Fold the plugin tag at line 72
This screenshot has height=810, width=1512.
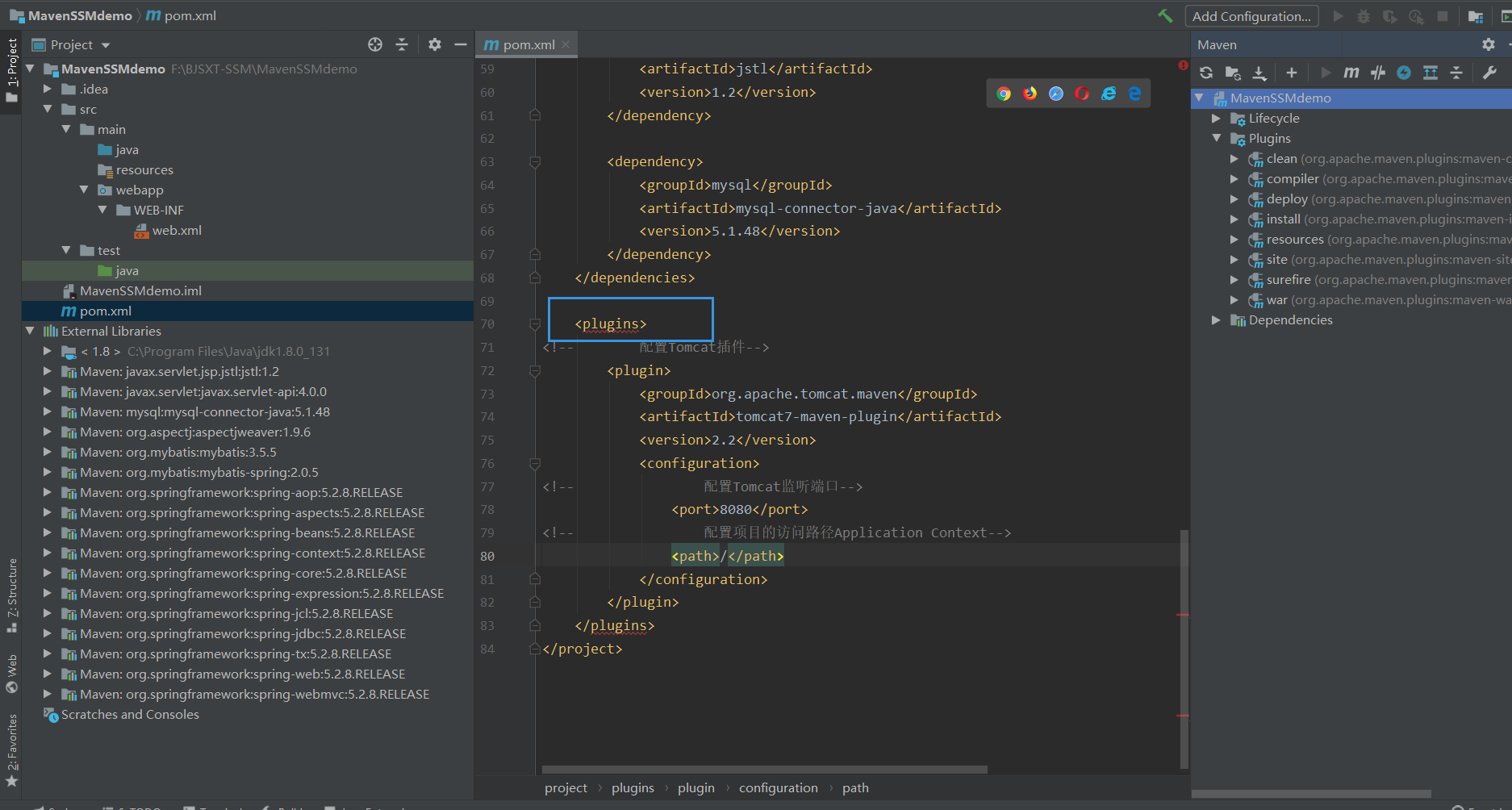534,370
